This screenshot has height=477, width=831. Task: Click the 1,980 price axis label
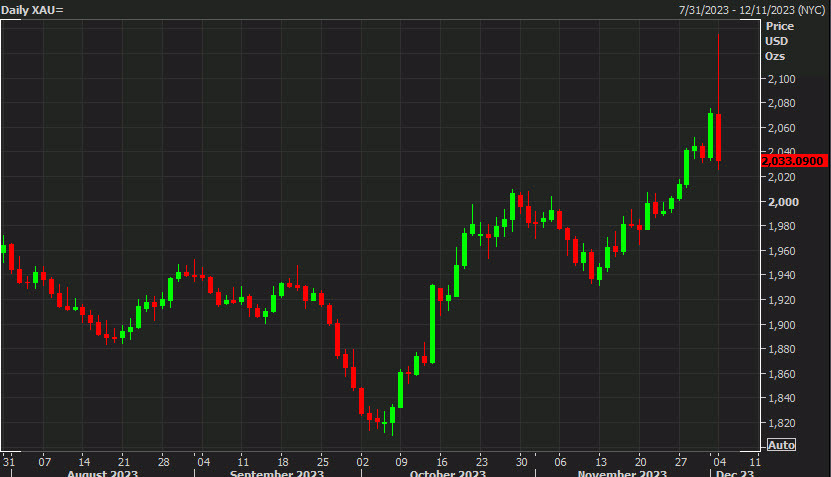[782, 226]
